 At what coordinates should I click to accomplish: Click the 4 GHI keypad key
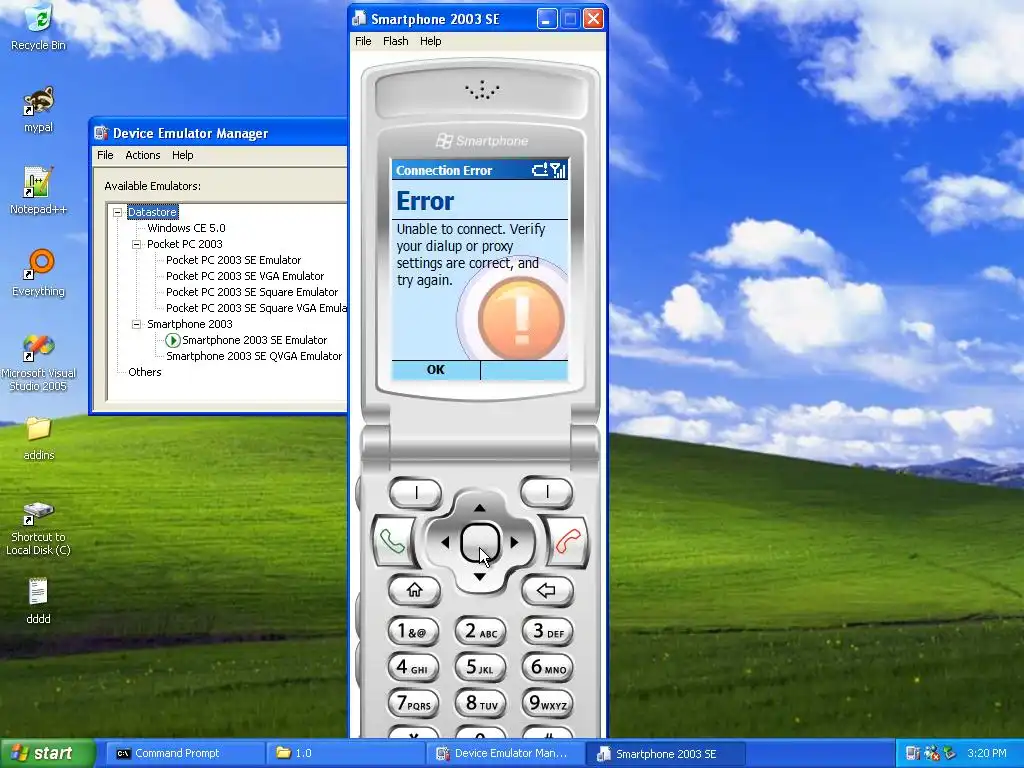tap(413, 667)
